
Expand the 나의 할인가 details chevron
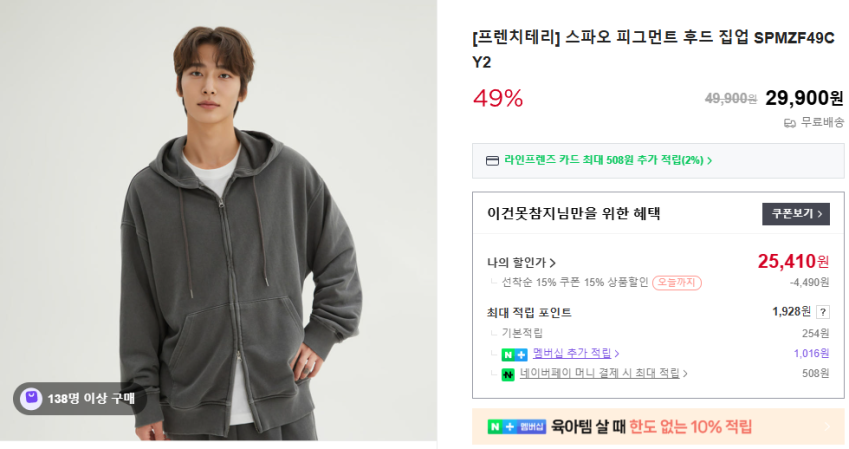tap(553, 263)
